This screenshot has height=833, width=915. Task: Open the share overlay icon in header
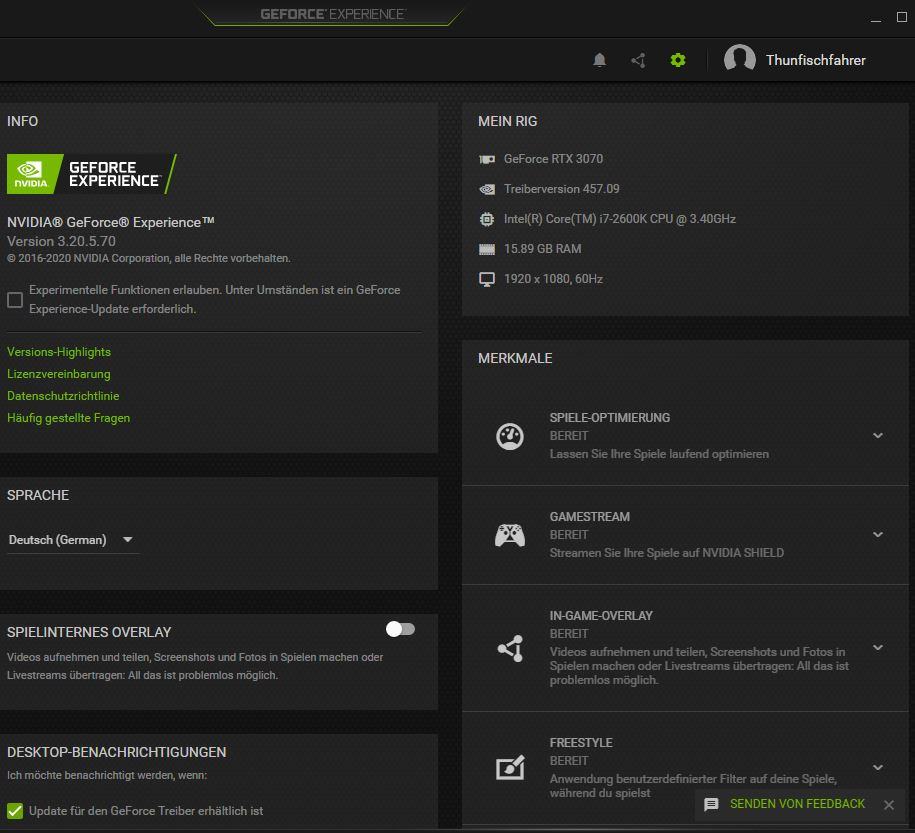[x=638, y=60]
